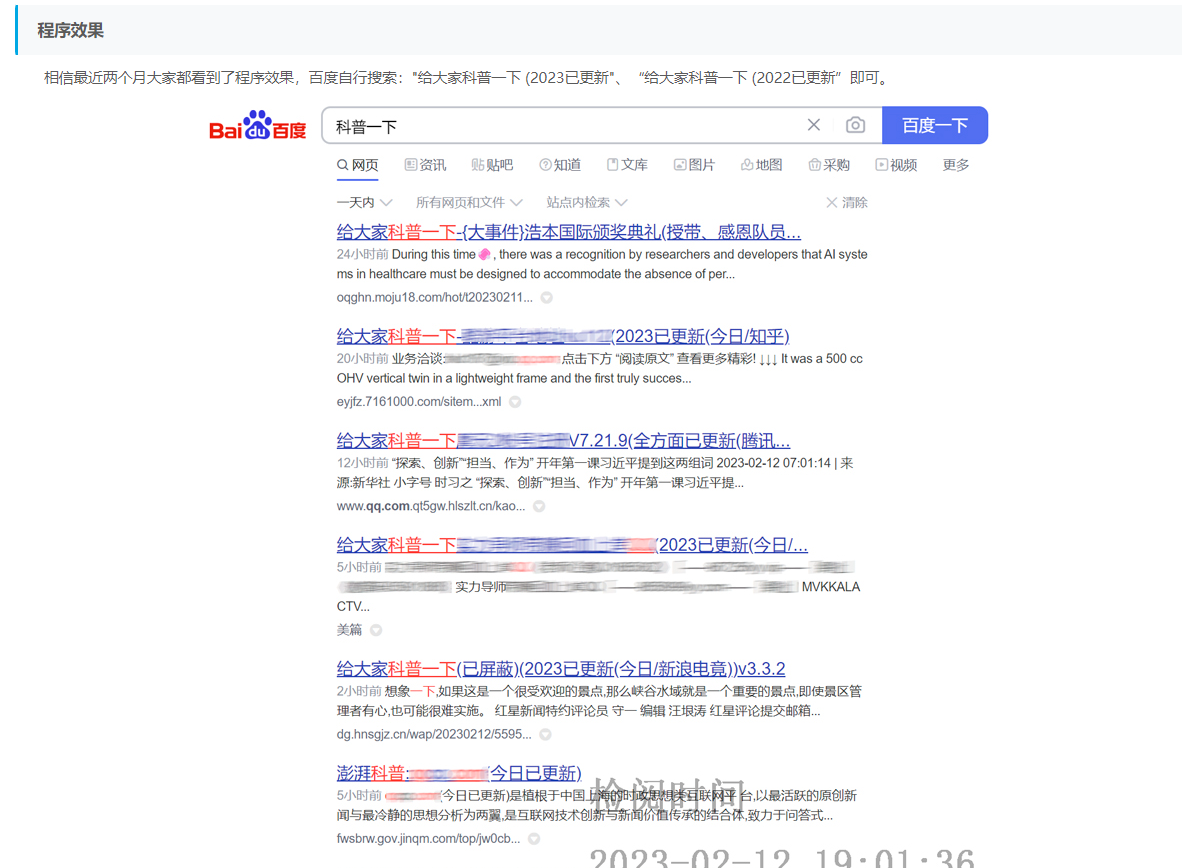Switch to the 资讯 tab
This screenshot has height=868, width=1182.
425,165
